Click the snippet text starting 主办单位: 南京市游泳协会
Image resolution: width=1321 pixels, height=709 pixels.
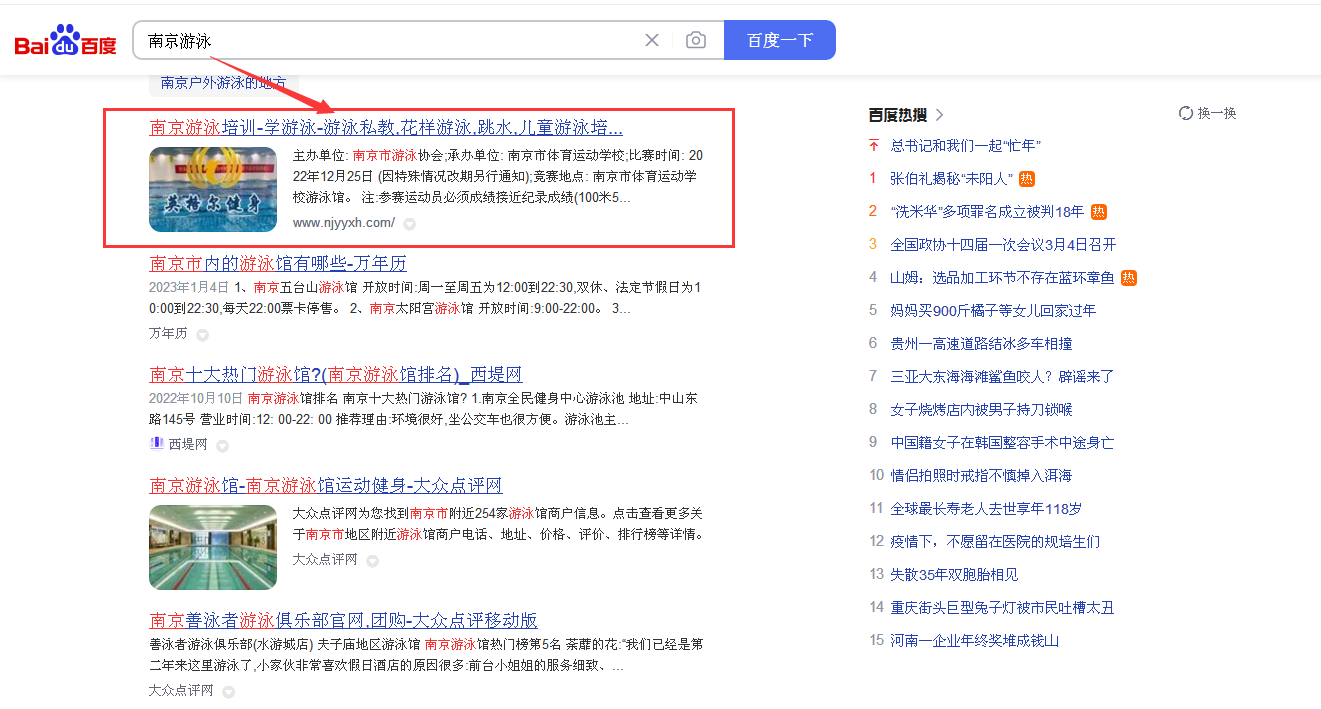pyautogui.click(x=498, y=177)
